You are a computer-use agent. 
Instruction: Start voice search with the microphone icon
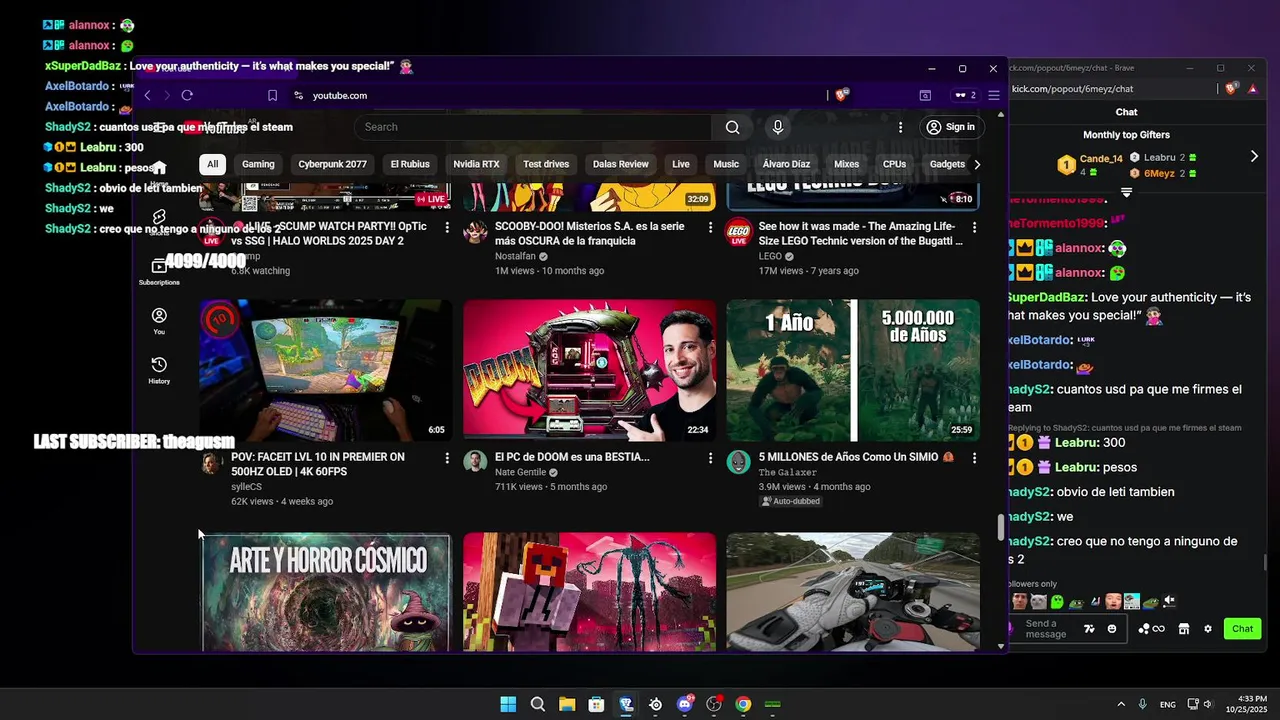tap(778, 127)
